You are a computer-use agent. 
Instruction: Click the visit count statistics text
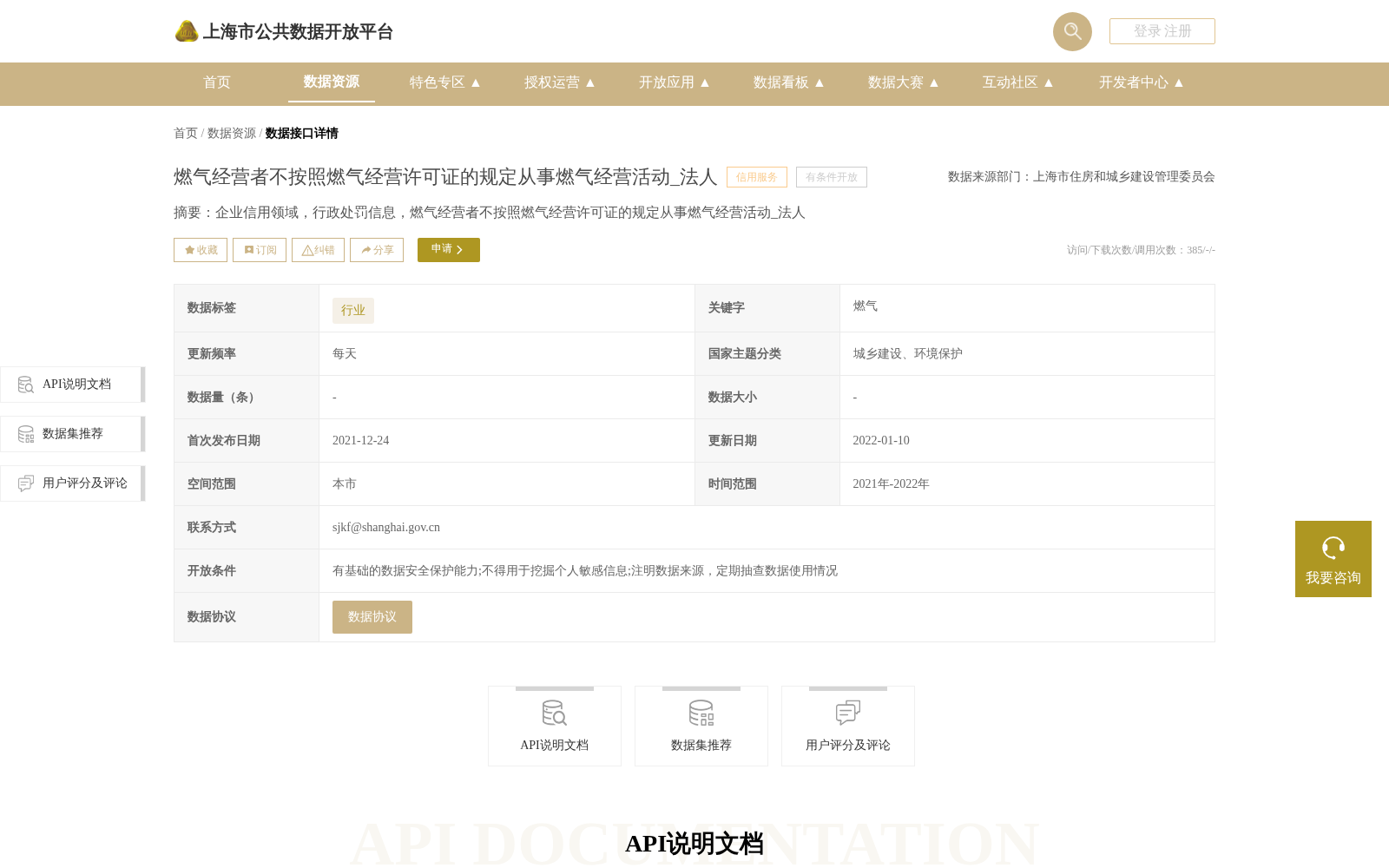pyautogui.click(x=1141, y=250)
